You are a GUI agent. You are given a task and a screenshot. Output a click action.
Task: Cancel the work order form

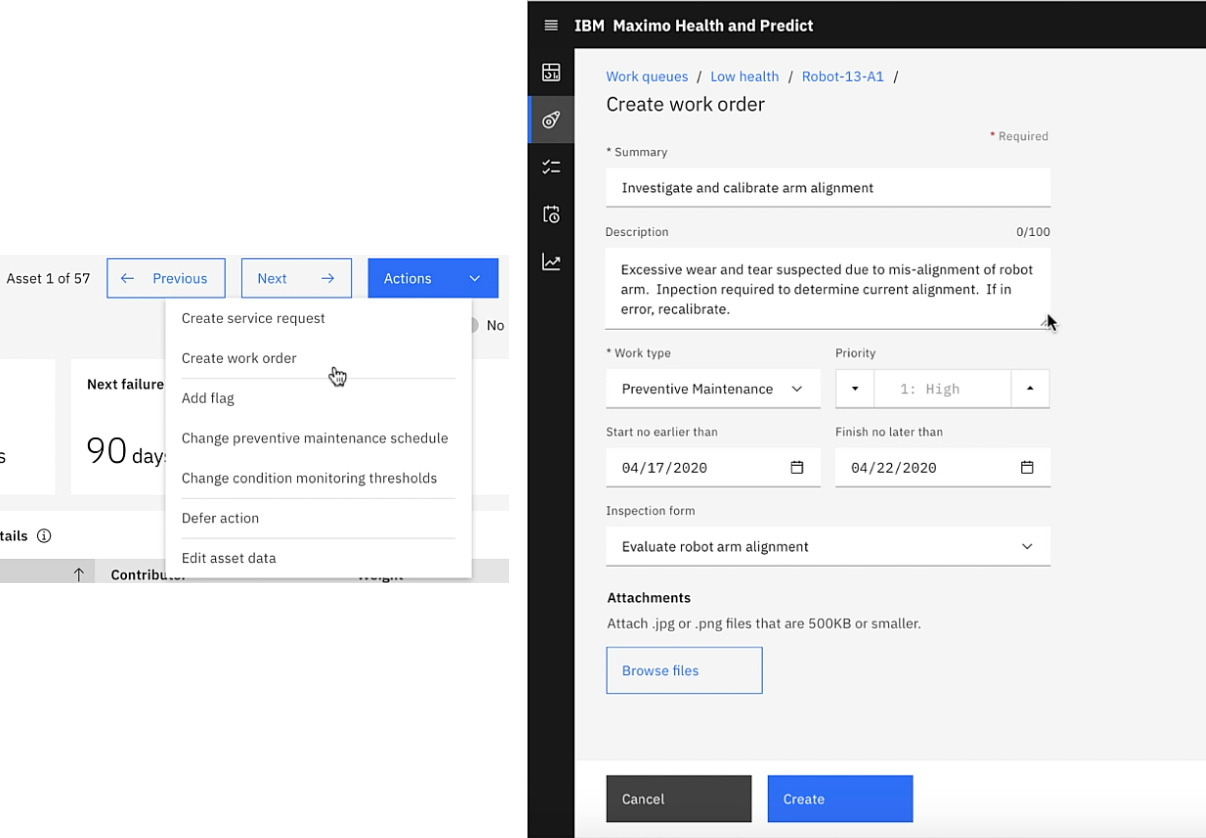click(x=678, y=799)
